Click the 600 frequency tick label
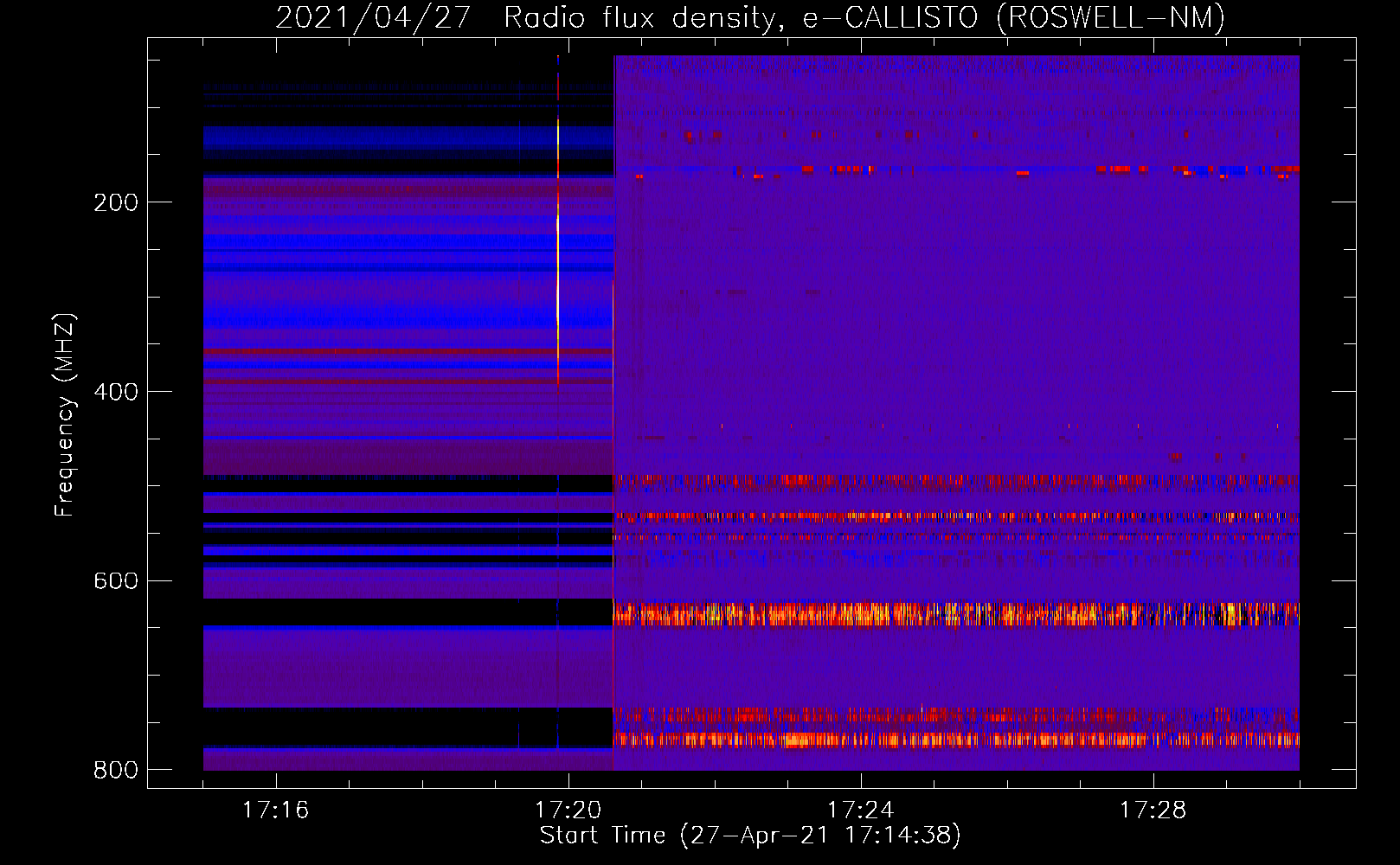The height and width of the screenshot is (865, 1400). [116, 580]
